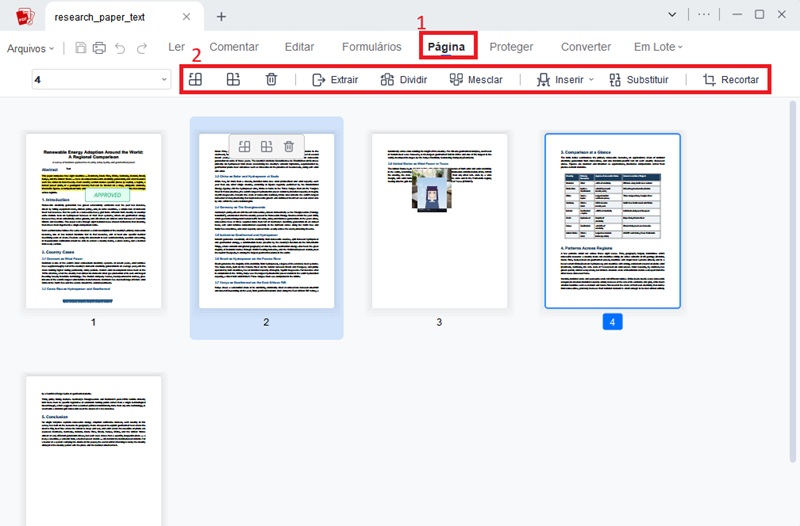Open a new tab with plus button

click(221, 17)
